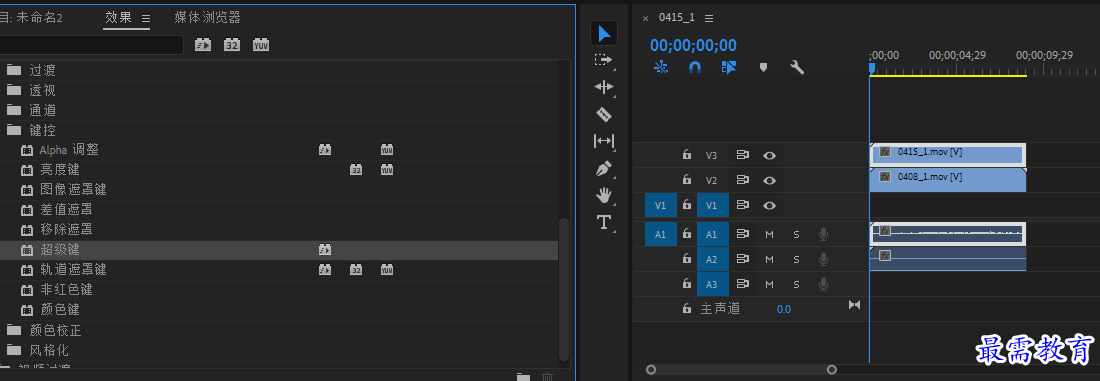The image size is (1100, 381).
Task: Target the V1 track header
Action: point(713,206)
